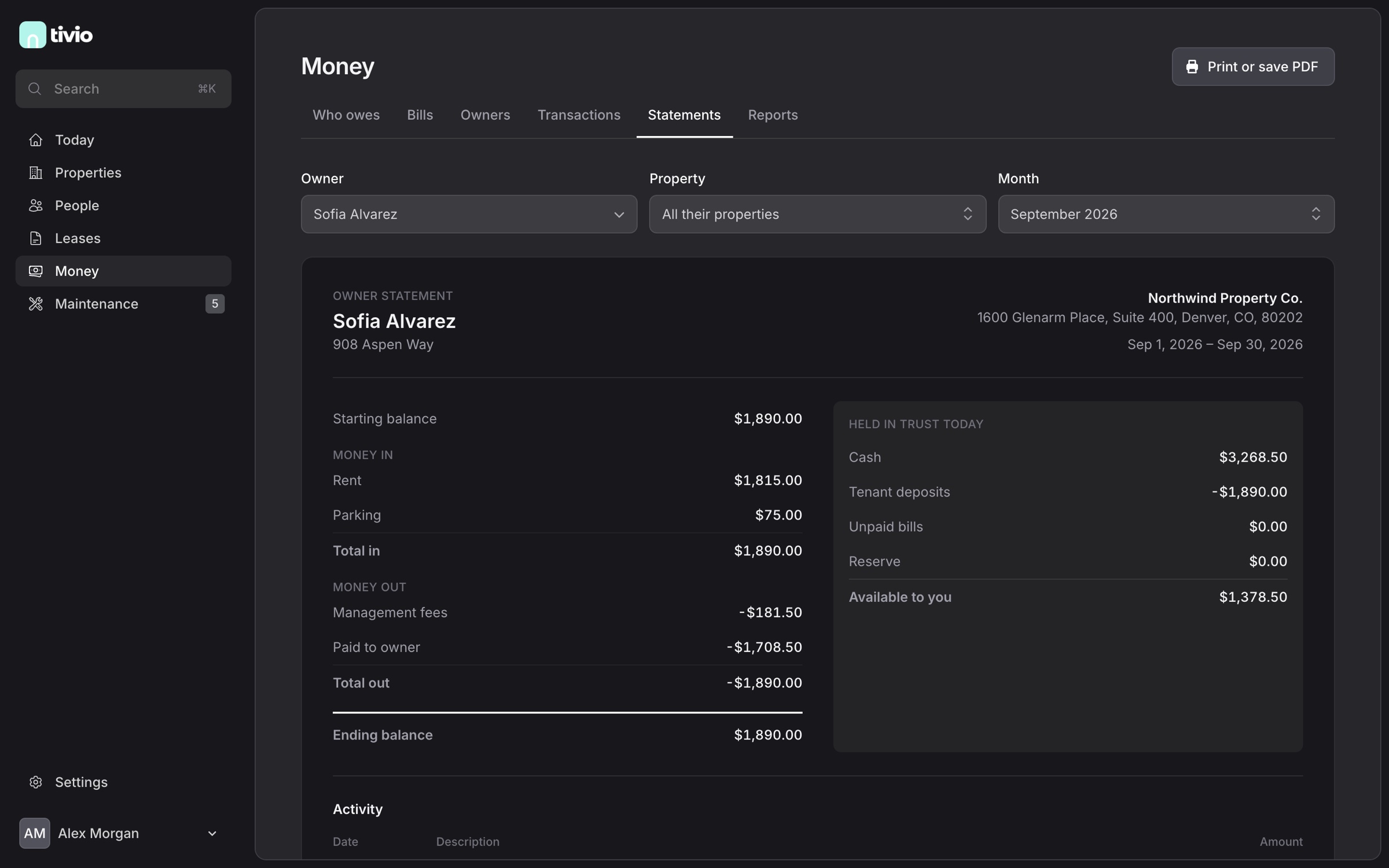This screenshot has width=1389, height=868.
Task: Click the People icon in sidebar
Action: 36,205
